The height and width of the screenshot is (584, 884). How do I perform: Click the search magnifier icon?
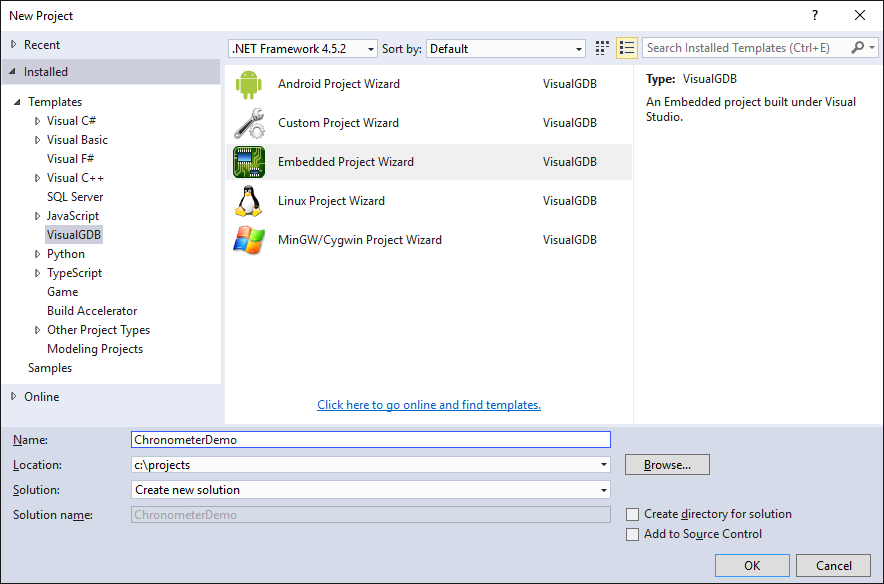pos(858,48)
